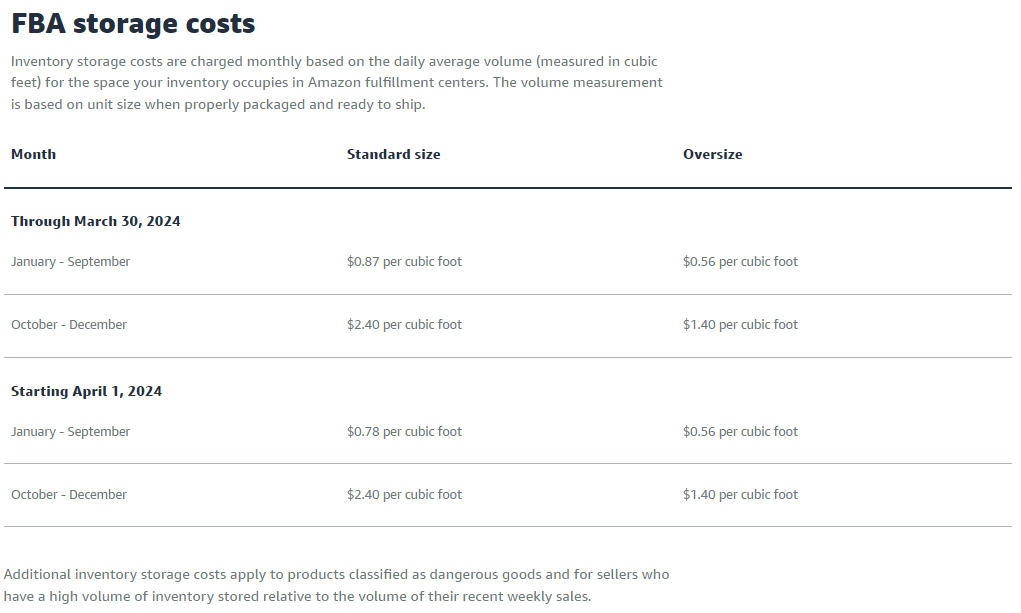Image resolution: width=1021 pixels, height=613 pixels.
Task: Click the "Through March 30, 2024" section heading
Action: pyautogui.click(x=96, y=221)
